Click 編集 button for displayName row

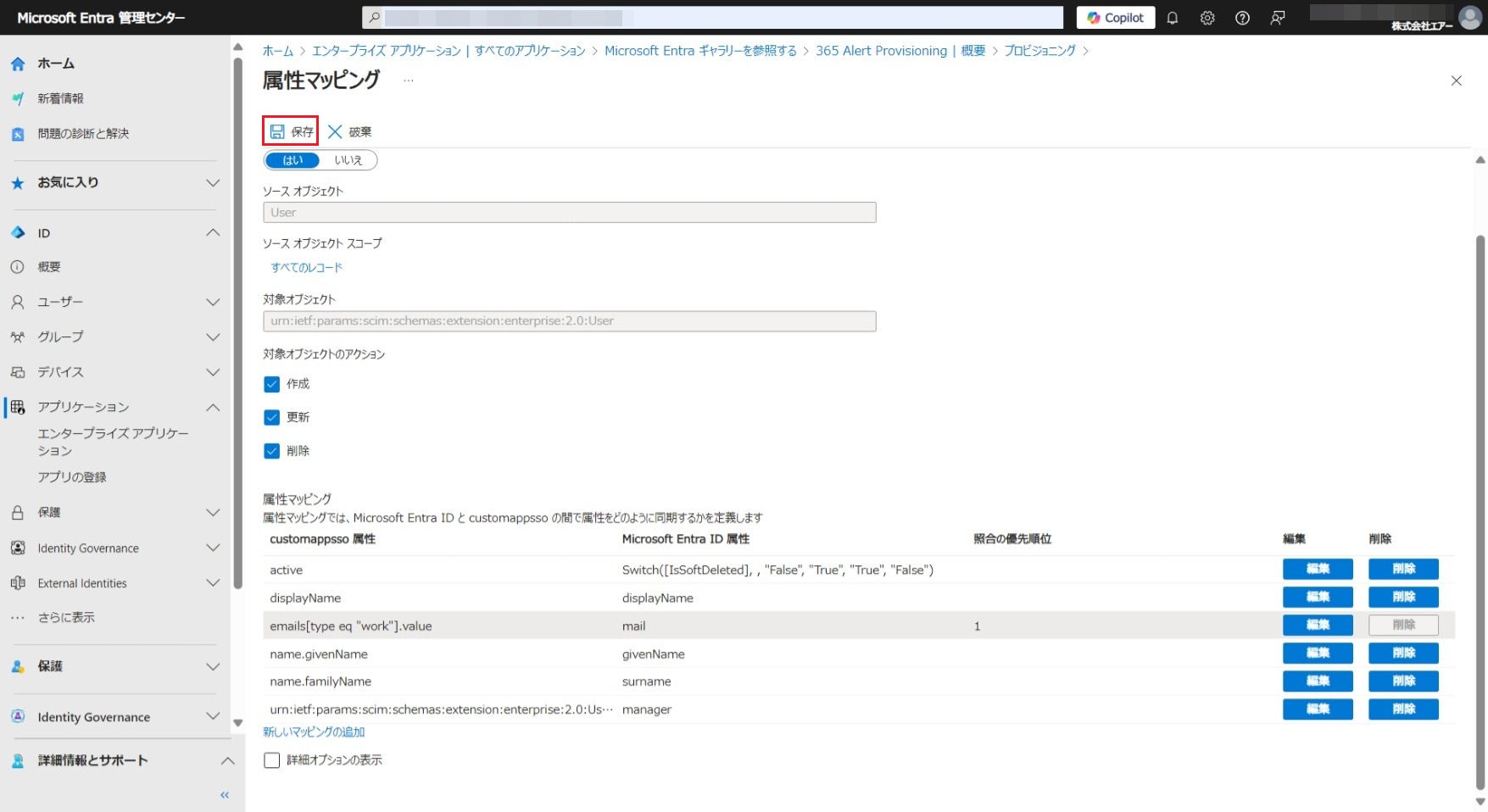pos(1317,598)
